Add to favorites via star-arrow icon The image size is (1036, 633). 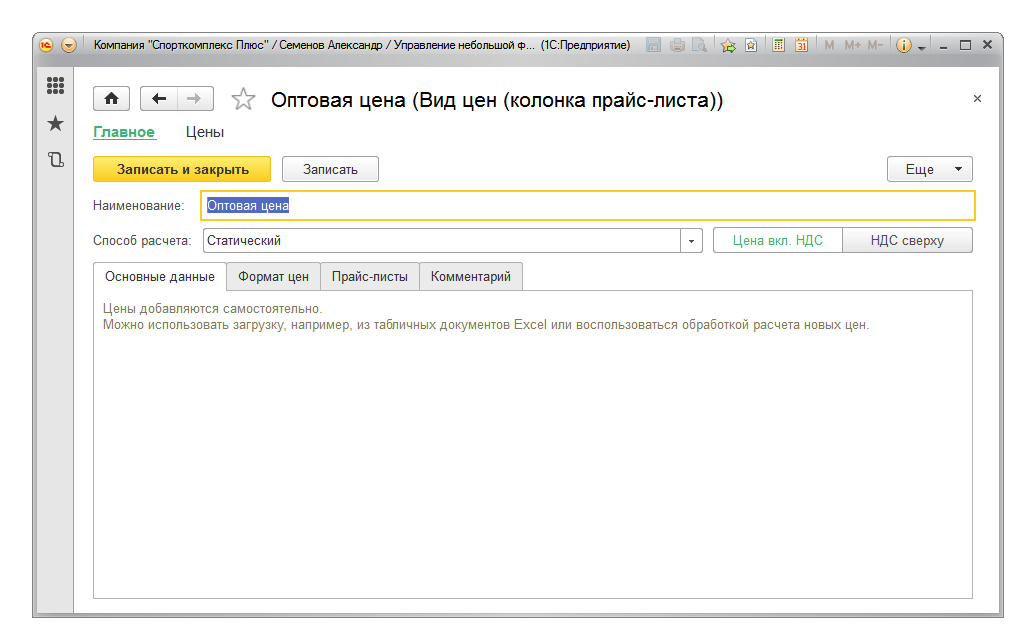coord(728,45)
